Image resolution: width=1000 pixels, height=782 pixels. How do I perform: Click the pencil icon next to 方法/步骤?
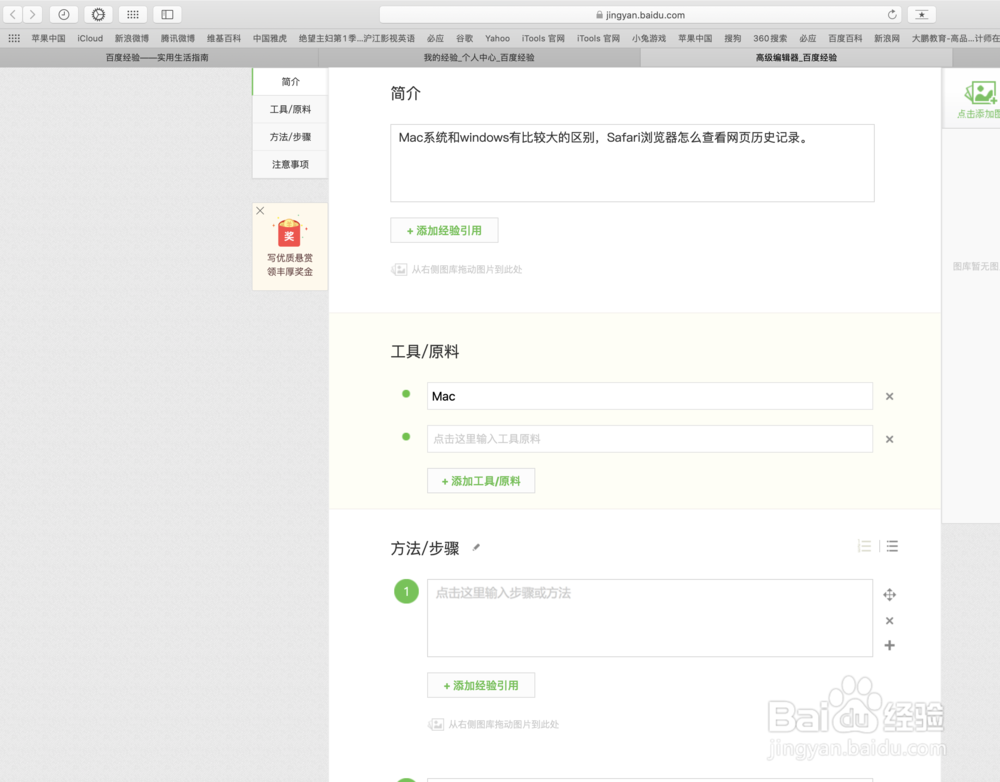click(x=476, y=548)
